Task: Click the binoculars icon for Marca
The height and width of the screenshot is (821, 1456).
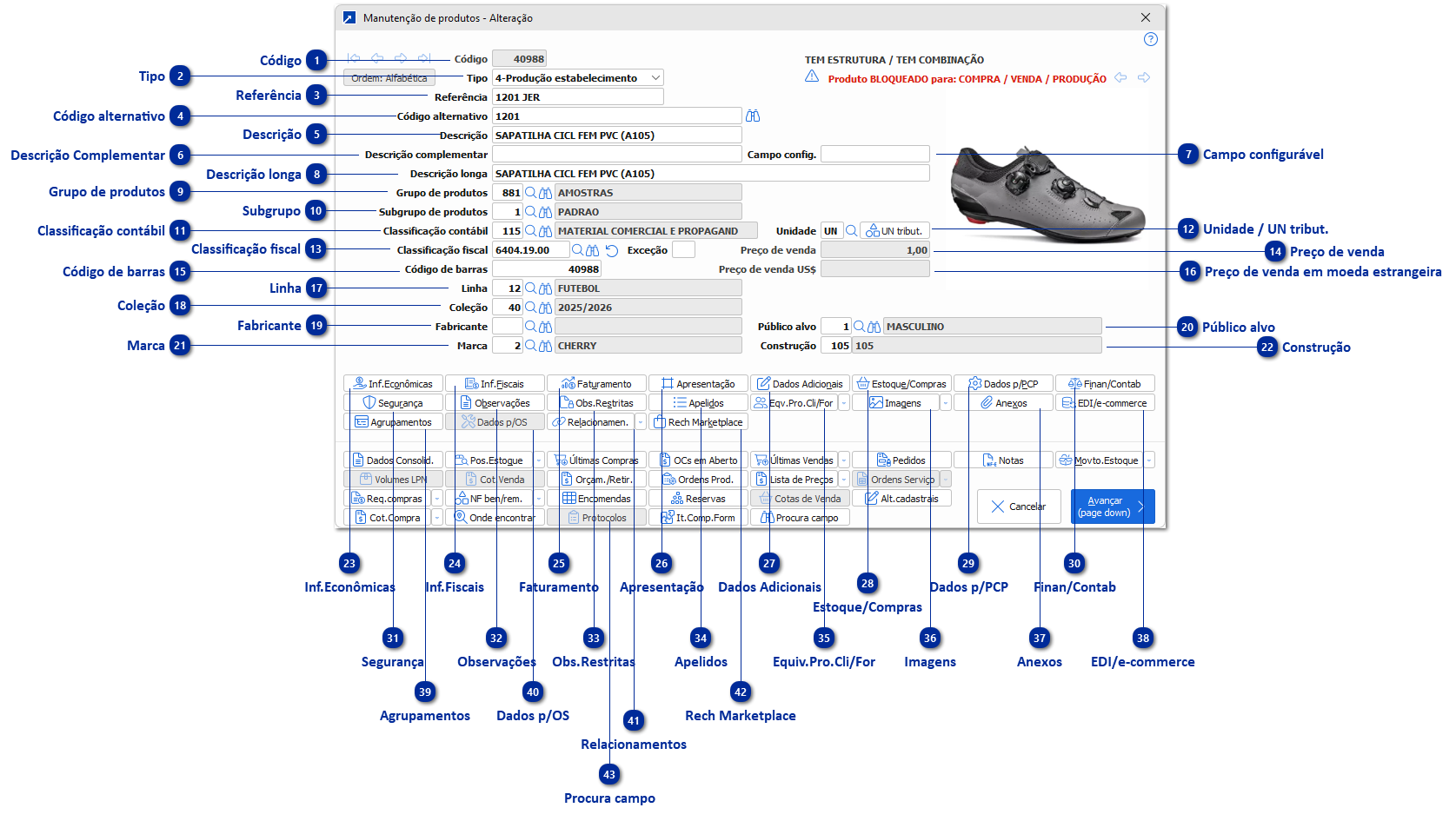Action: (545, 346)
